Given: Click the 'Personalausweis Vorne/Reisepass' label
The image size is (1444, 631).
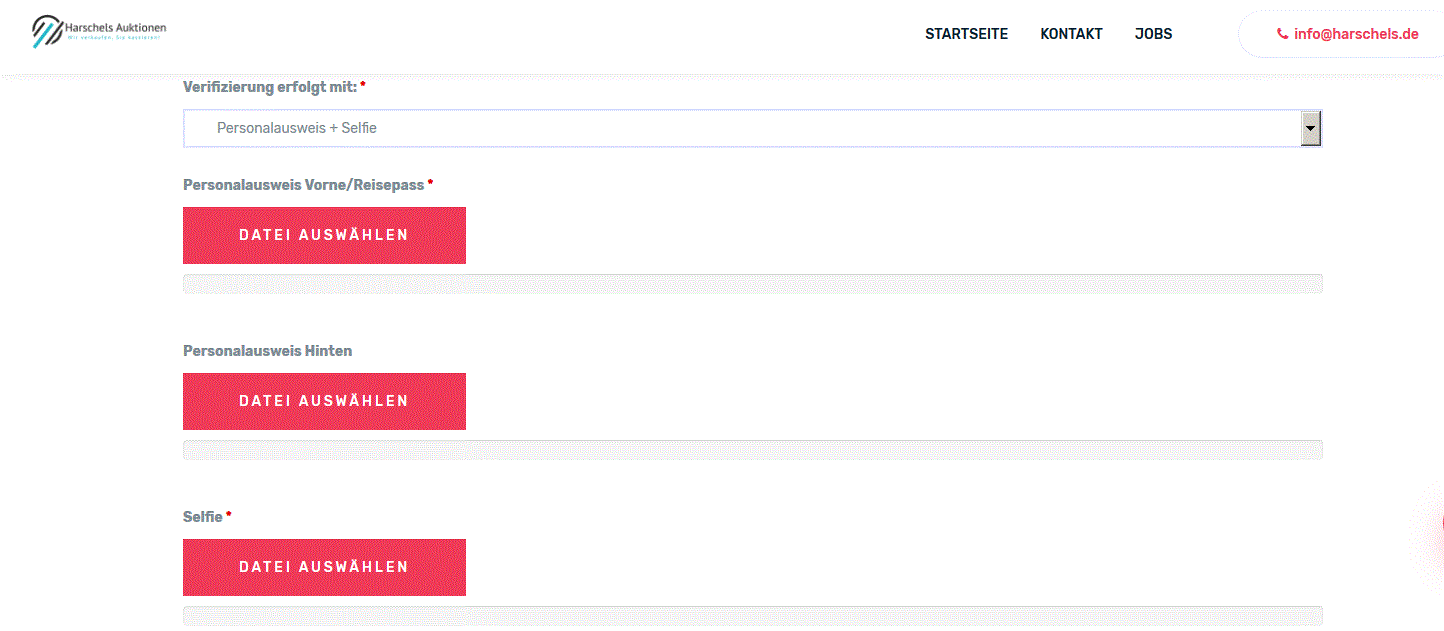Looking at the screenshot, I should pos(304,185).
